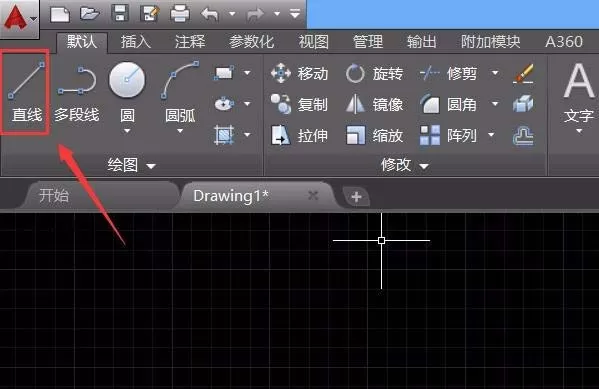599x389 pixels.
Task: Click the Erase tool icon
Action: [x=523, y=73]
